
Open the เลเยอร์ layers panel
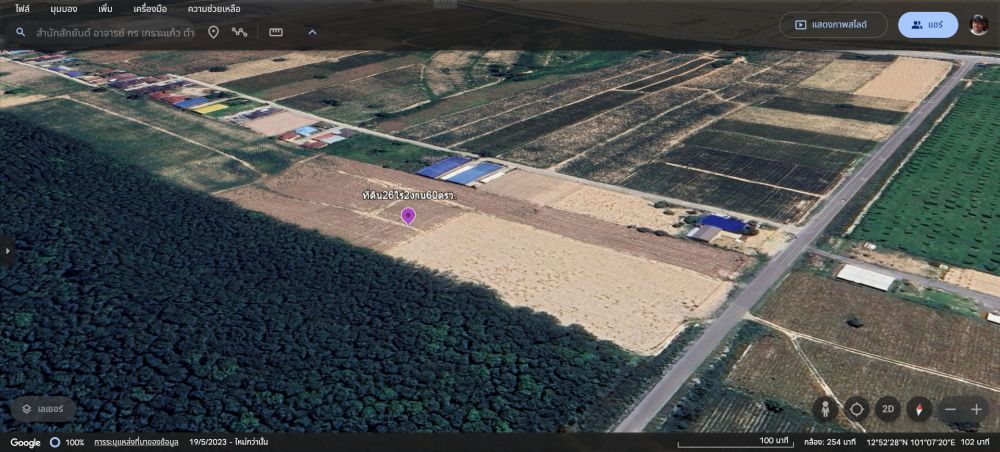42,409
